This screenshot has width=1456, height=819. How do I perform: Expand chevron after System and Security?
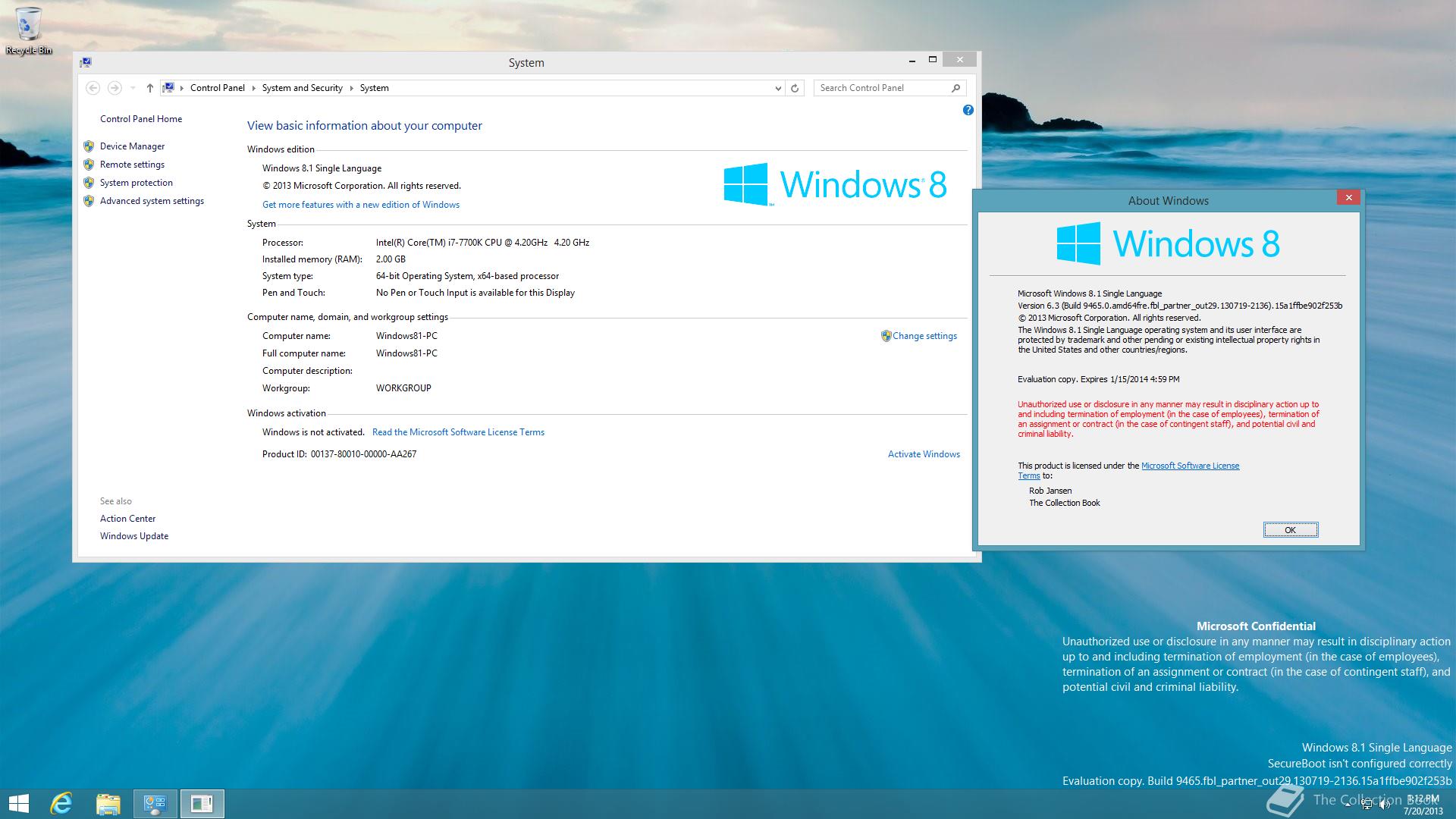(351, 88)
